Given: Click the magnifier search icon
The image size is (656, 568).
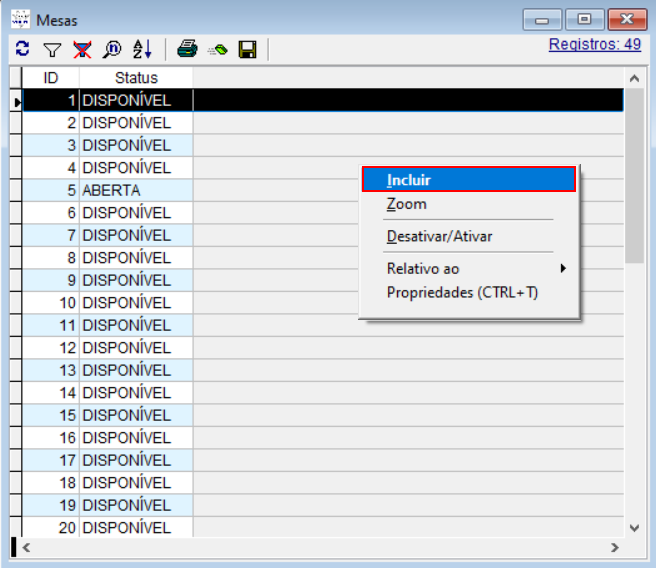Looking at the screenshot, I should 112,49.
